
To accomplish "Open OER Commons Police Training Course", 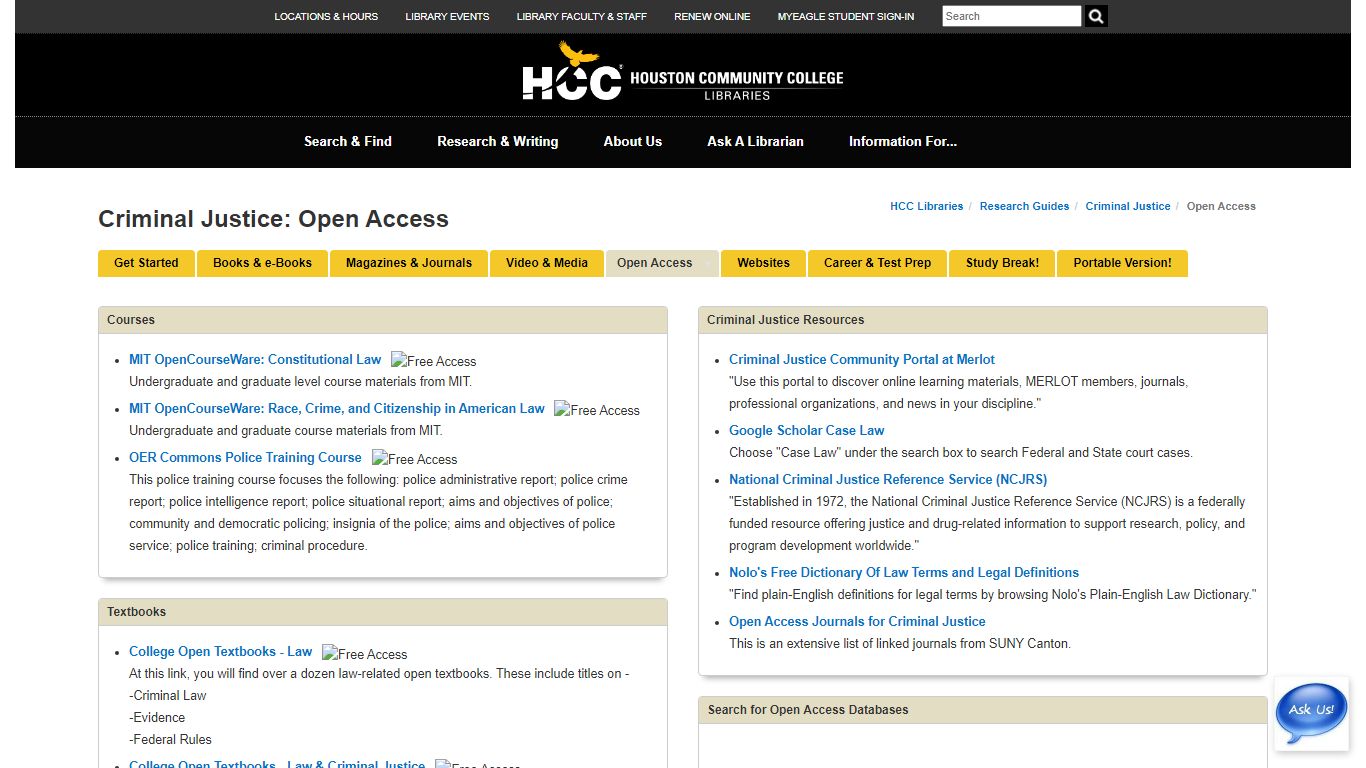I will point(245,457).
